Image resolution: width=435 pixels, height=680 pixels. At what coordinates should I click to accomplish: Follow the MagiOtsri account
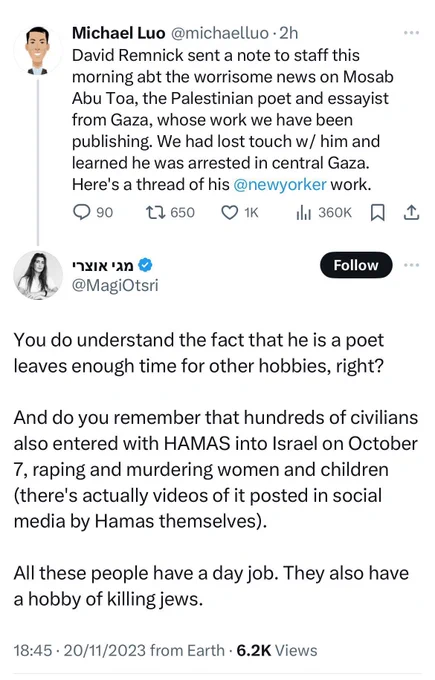pos(356,265)
